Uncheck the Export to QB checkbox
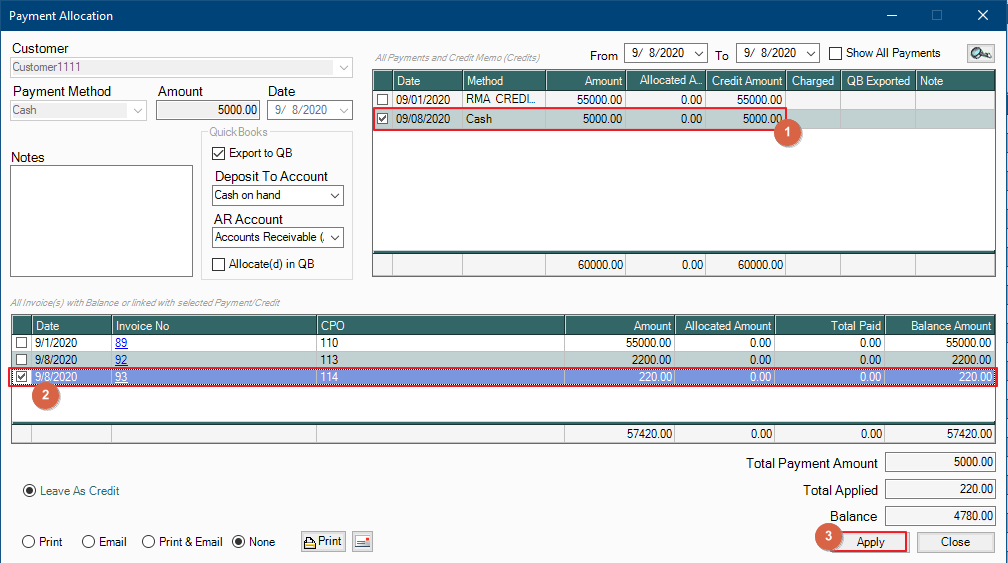Image resolution: width=1008 pixels, height=563 pixels. tap(220, 153)
